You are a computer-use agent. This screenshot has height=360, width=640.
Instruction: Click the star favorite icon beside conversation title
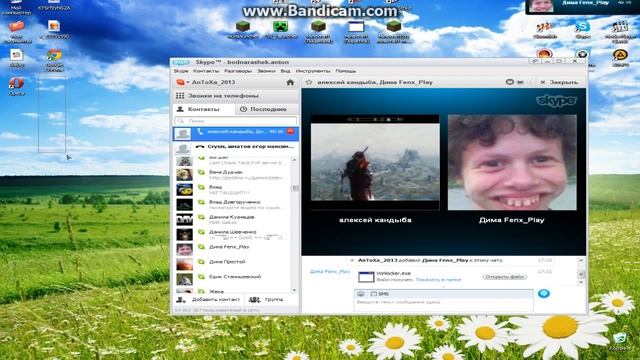pos(309,82)
